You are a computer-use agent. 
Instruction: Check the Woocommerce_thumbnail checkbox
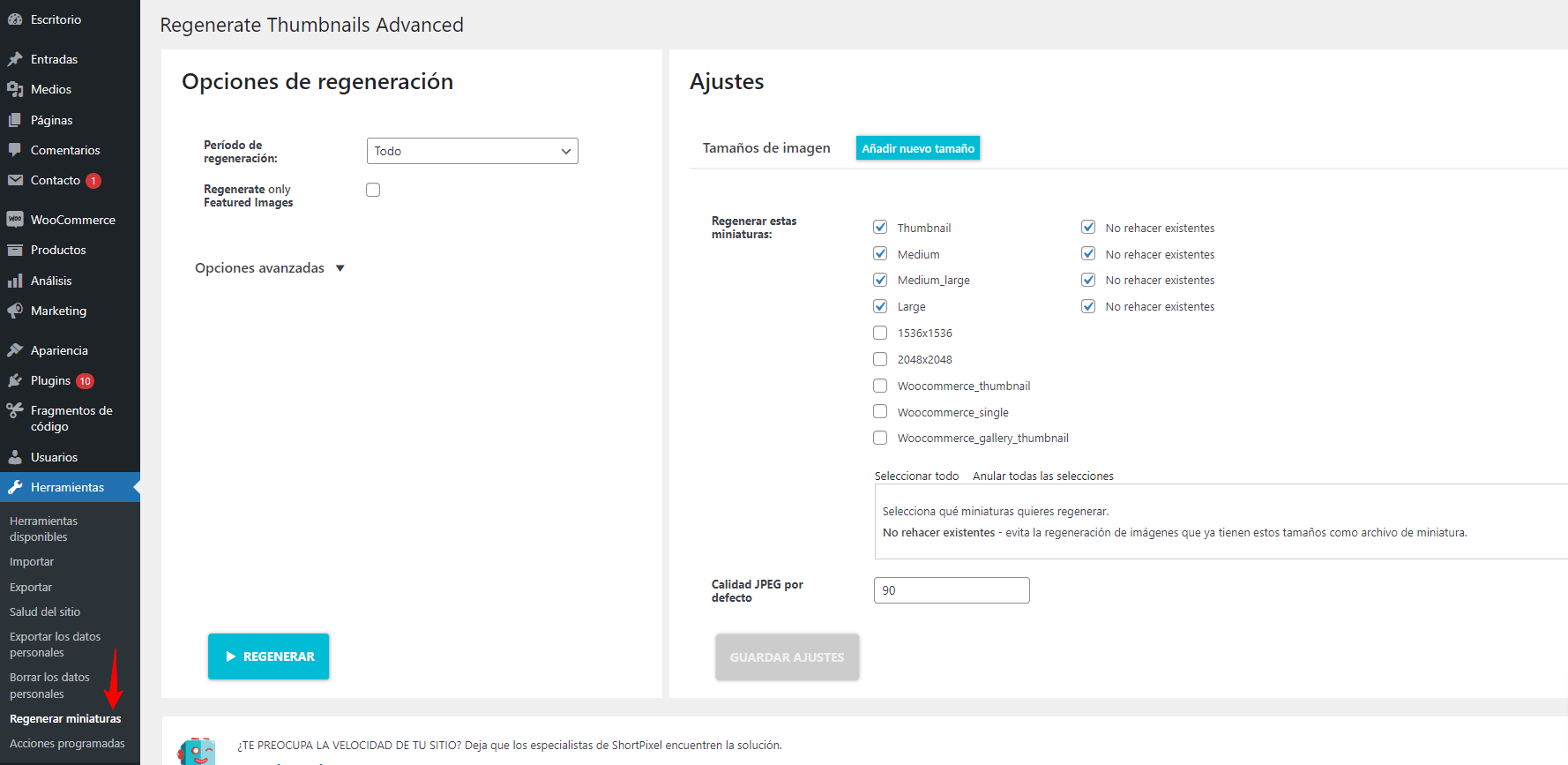[880, 386]
